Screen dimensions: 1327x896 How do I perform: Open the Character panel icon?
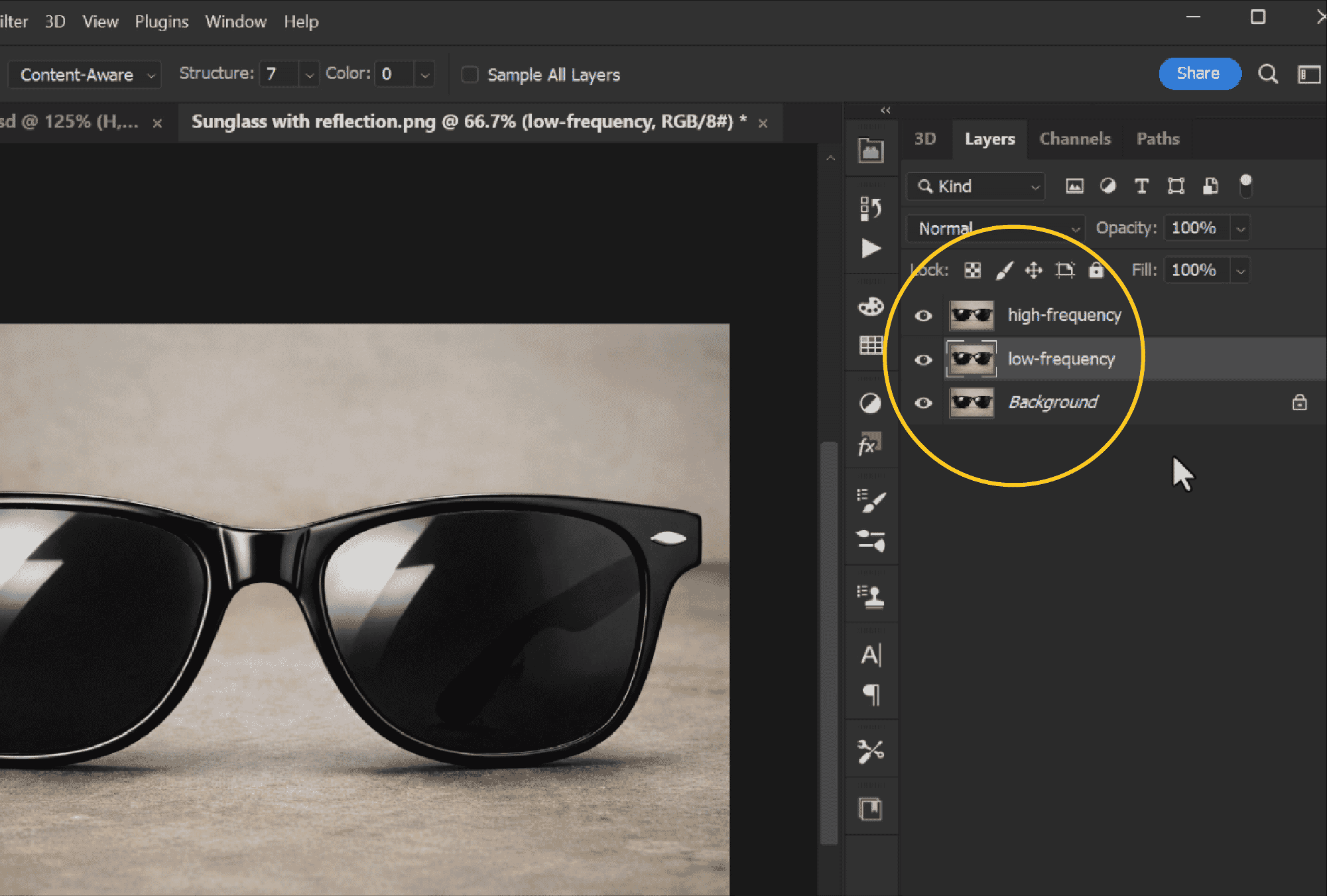pyautogui.click(x=871, y=655)
